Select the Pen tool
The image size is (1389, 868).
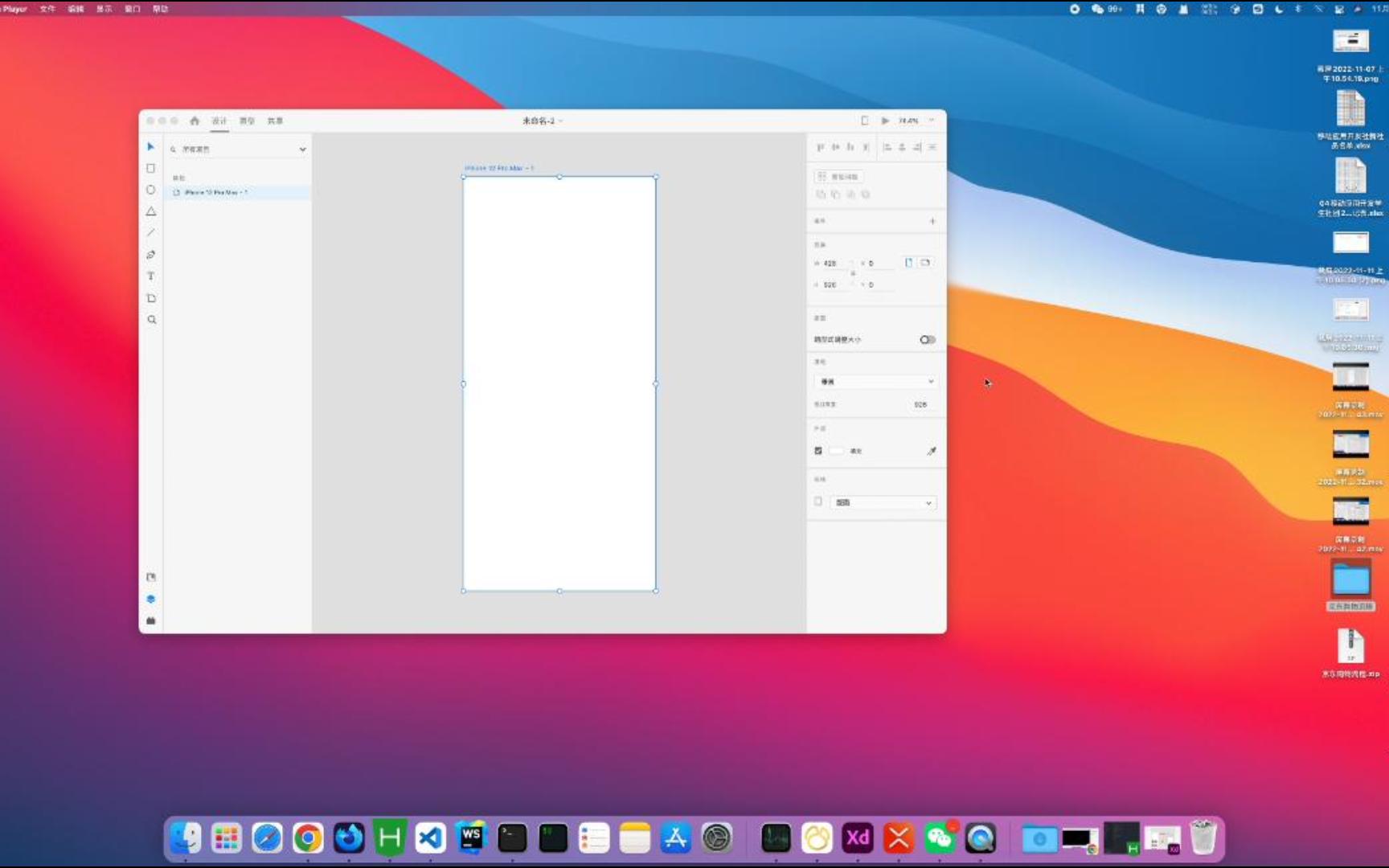click(x=150, y=255)
